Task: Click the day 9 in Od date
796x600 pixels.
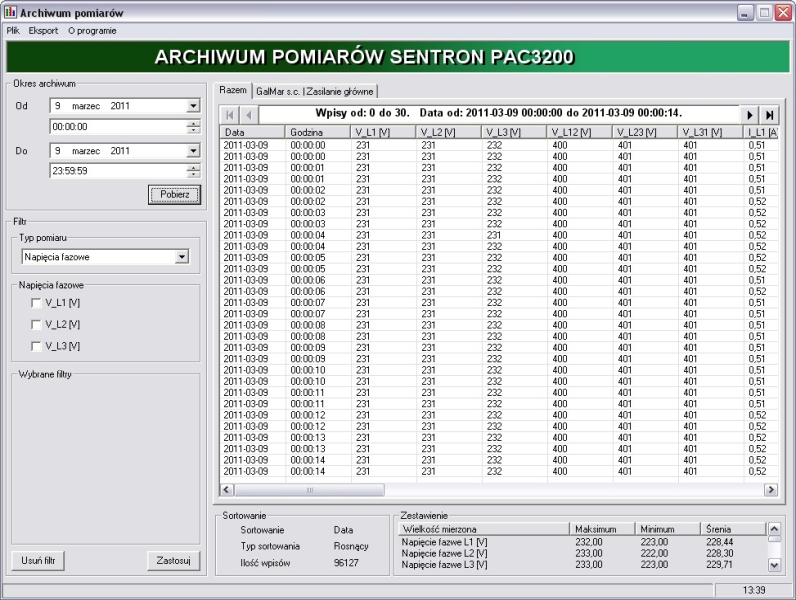Action: 57,106
